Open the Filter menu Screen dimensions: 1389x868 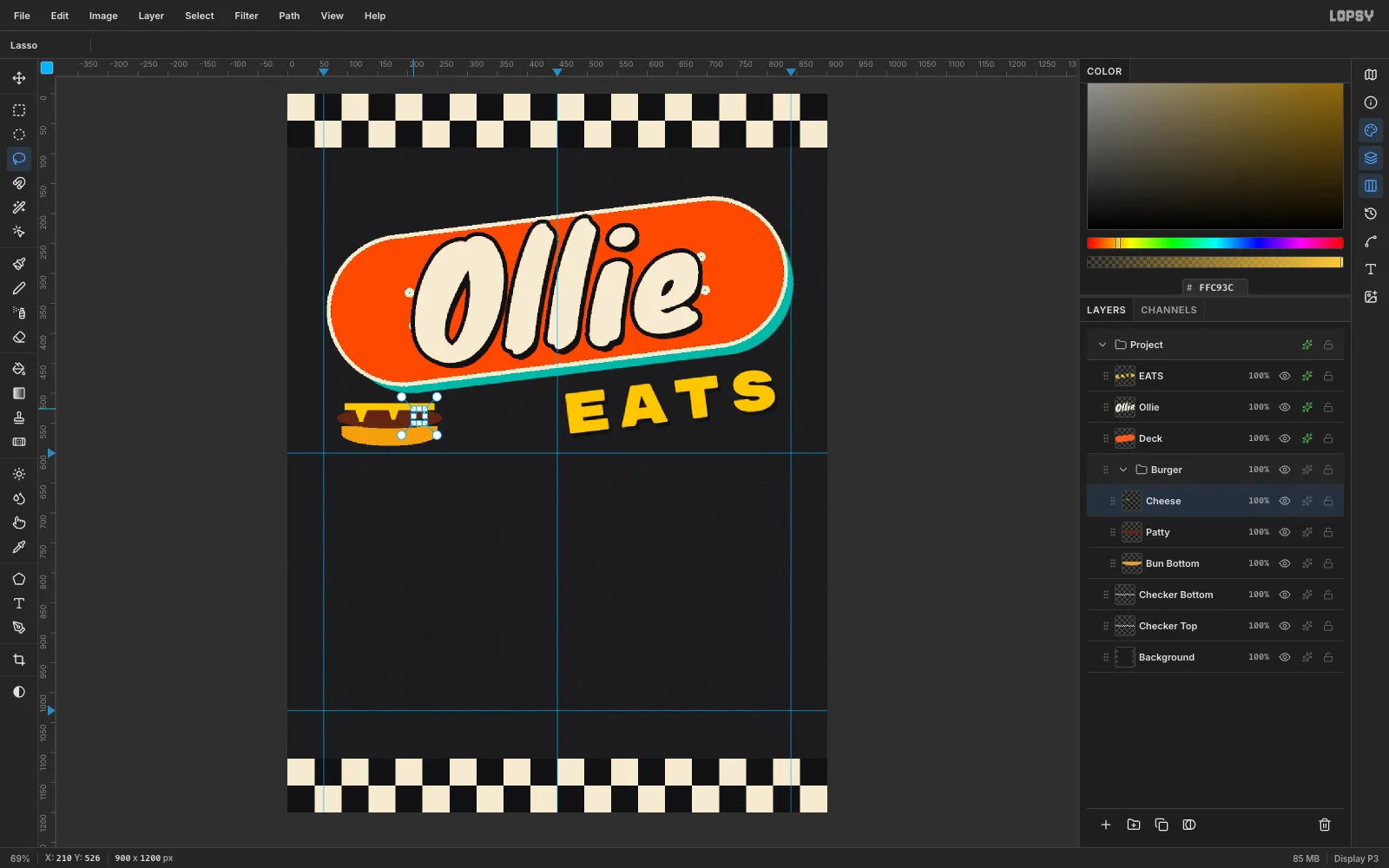point(247,16)
